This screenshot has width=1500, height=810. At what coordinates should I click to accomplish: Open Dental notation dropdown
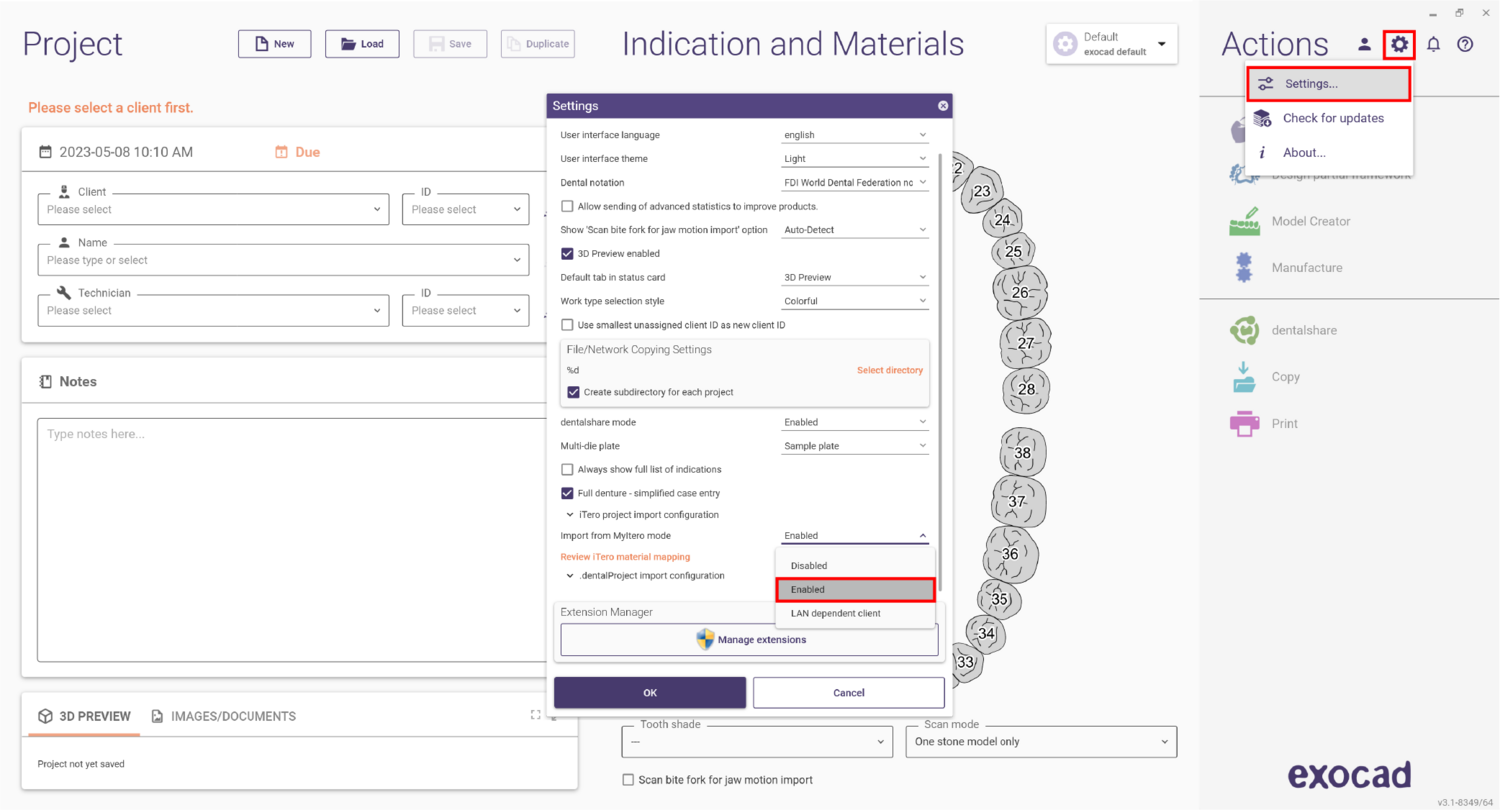click(855, 182)
